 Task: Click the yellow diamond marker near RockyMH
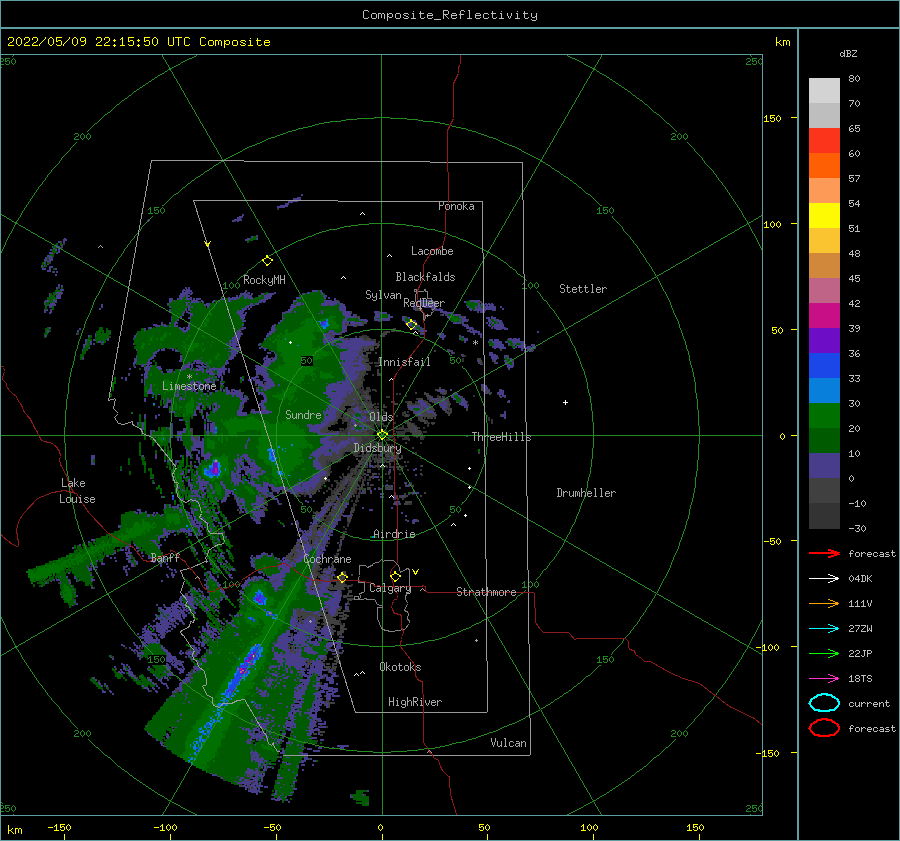(x=267, y=261)
